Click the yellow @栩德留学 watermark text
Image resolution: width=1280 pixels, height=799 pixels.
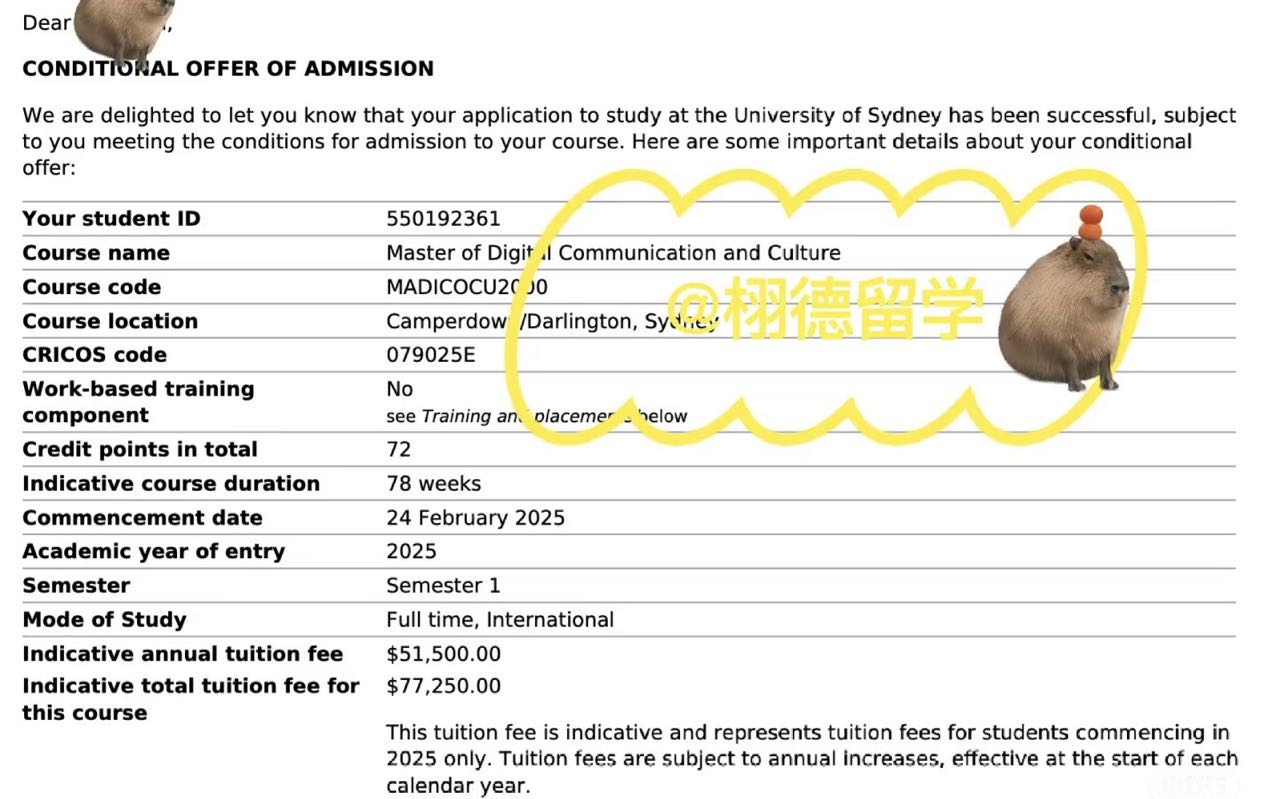click(825, 305)
